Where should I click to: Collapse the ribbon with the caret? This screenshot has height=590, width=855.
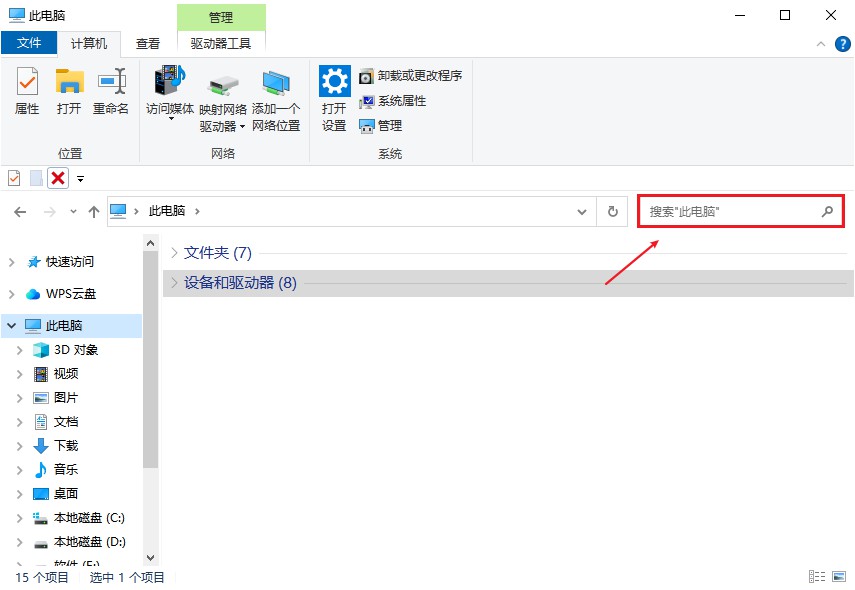(x=821, y=44)
